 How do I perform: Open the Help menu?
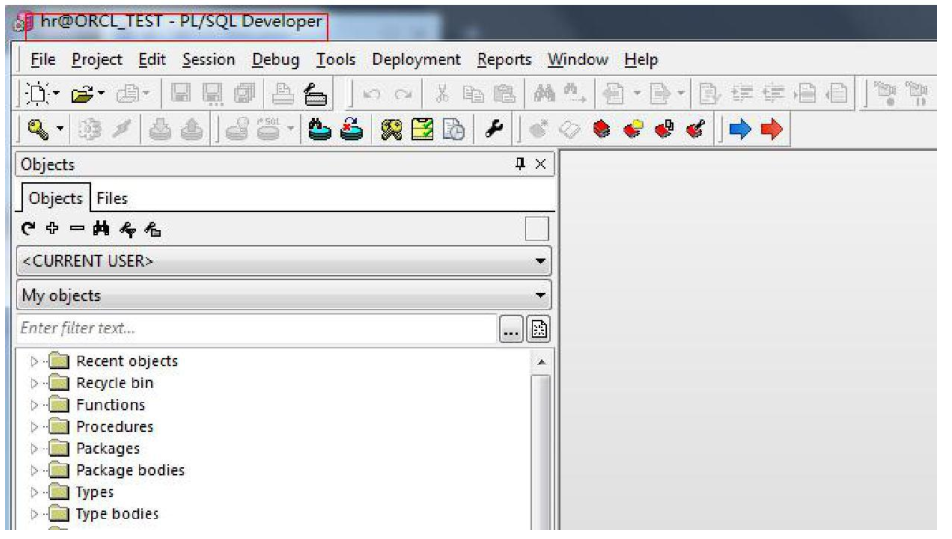point(641,59)
